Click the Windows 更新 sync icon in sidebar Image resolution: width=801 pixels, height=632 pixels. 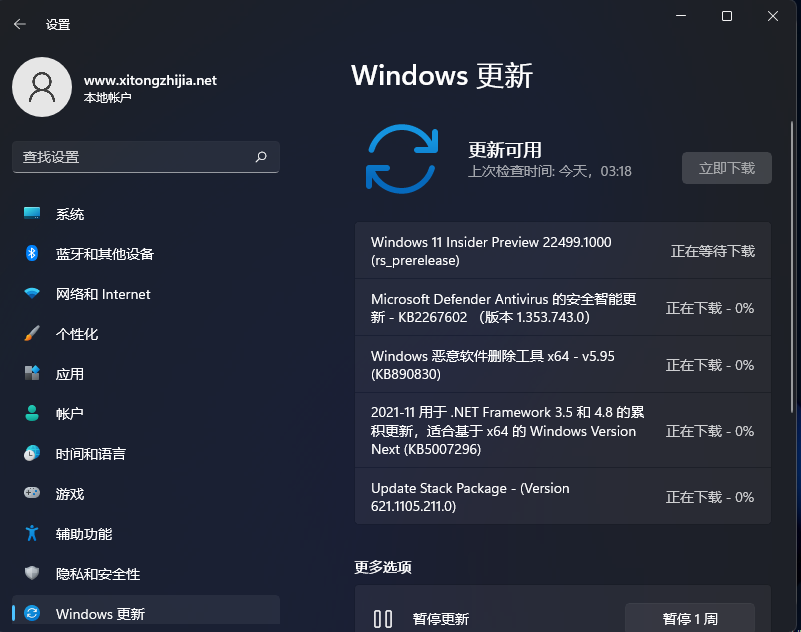(32, 613)
